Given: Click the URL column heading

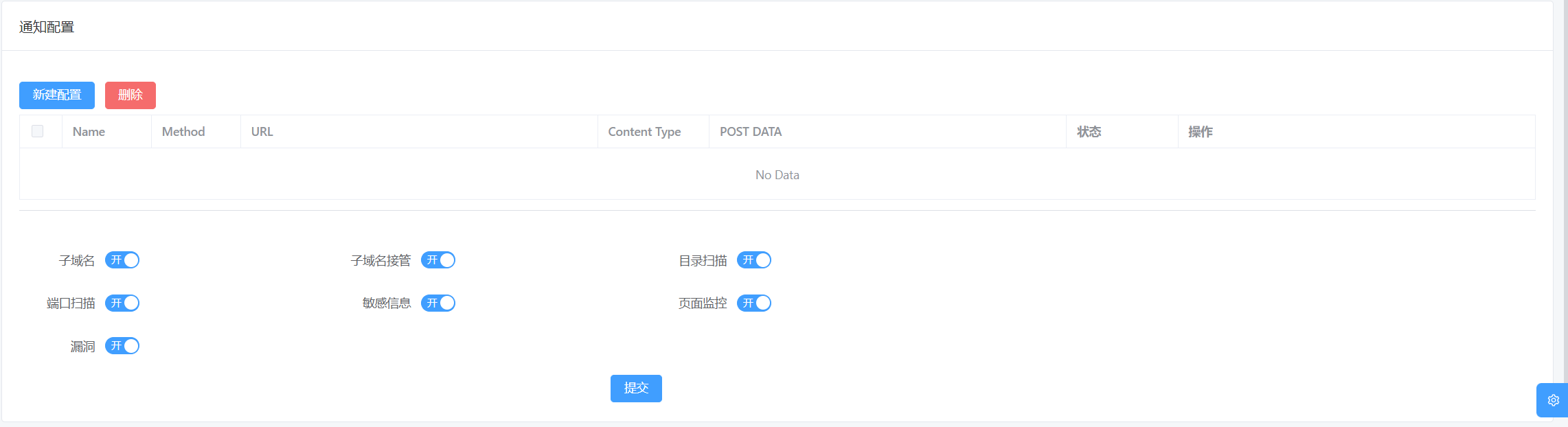Looking at the screenshot, I should (262, 131).
